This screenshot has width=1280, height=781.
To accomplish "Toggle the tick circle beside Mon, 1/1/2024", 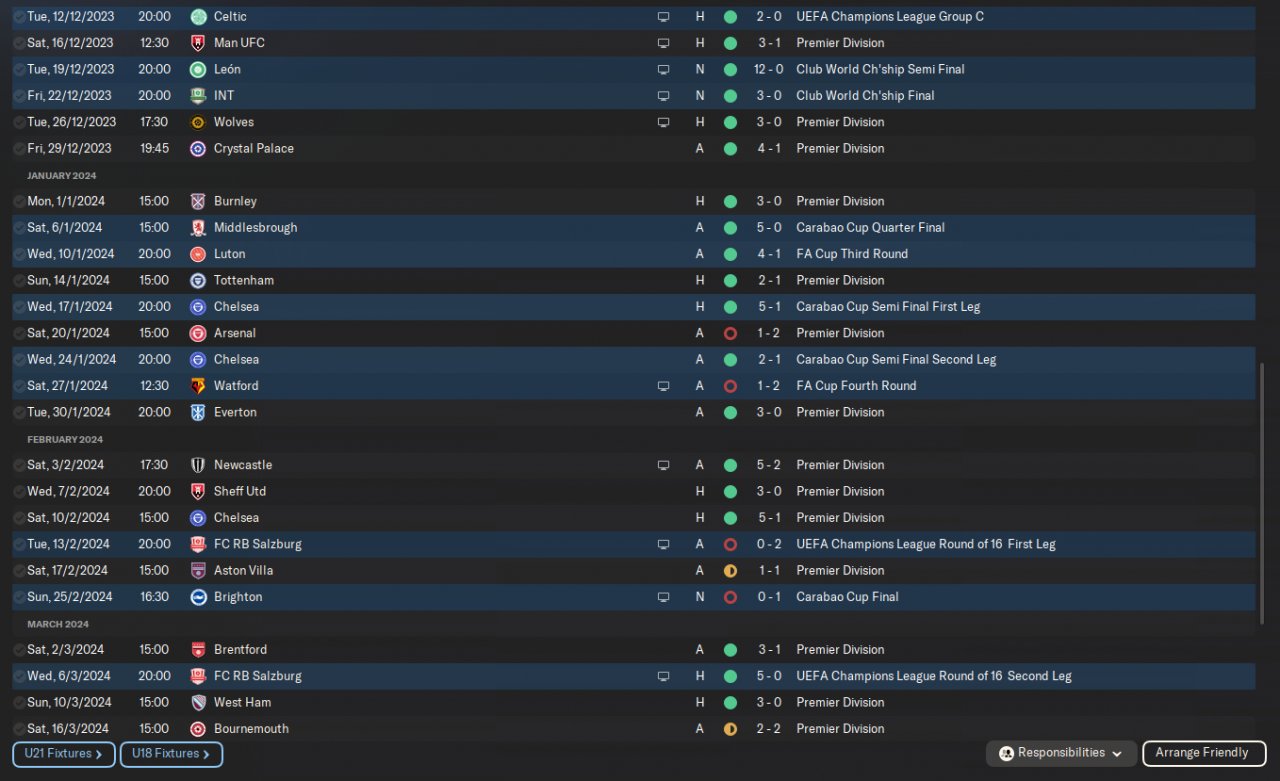I will (x=20, y=201).
